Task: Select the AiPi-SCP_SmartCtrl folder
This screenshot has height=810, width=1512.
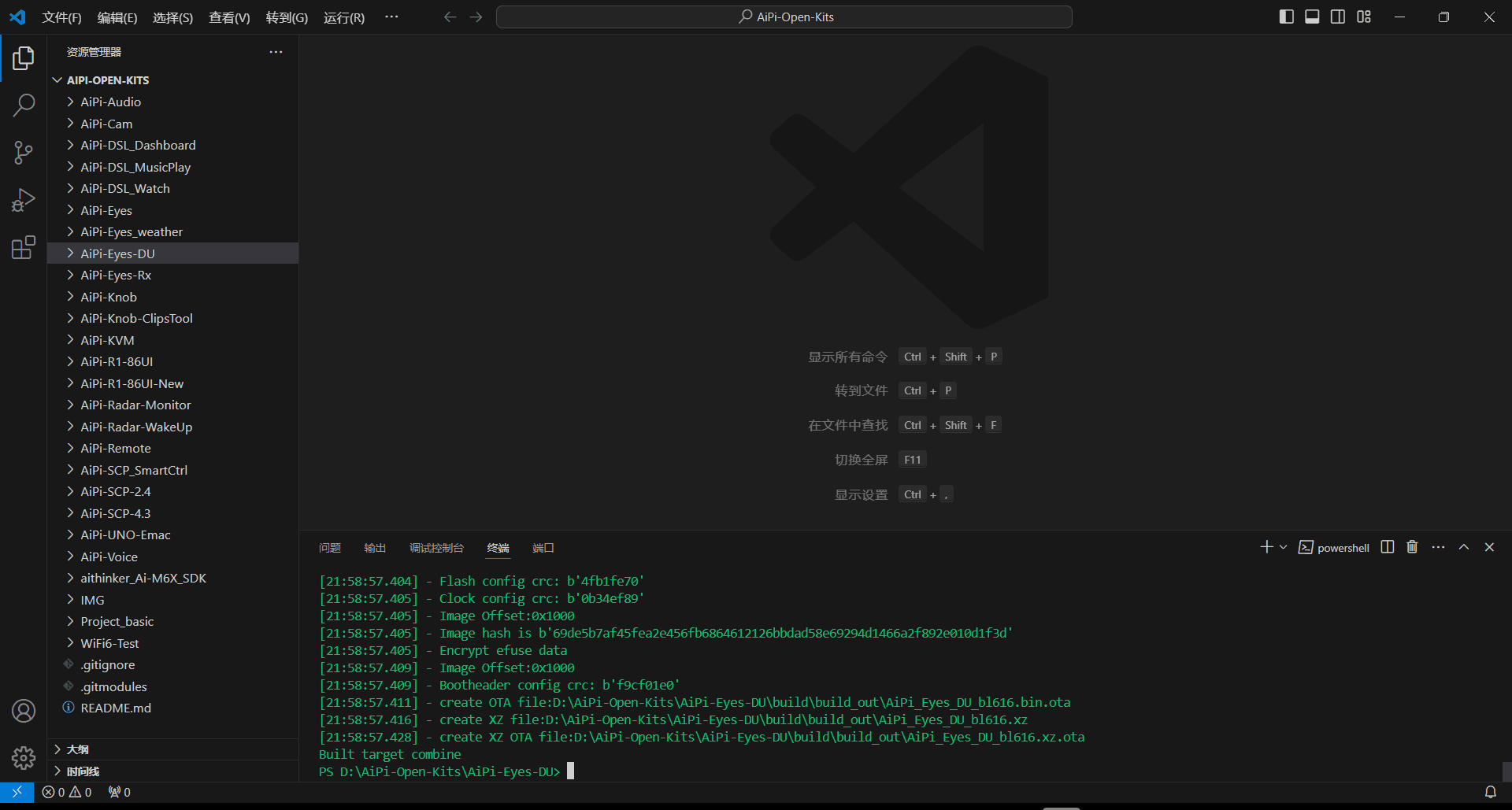Action: click(x=173, y=470)
